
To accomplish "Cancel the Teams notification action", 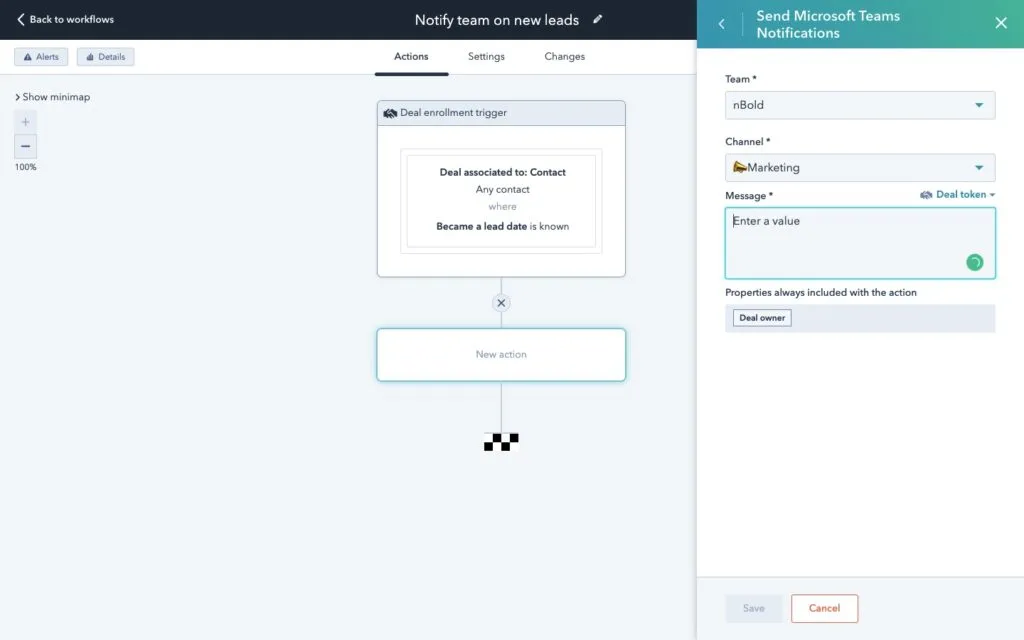I will pyautogui.click(x=824, y=608).
